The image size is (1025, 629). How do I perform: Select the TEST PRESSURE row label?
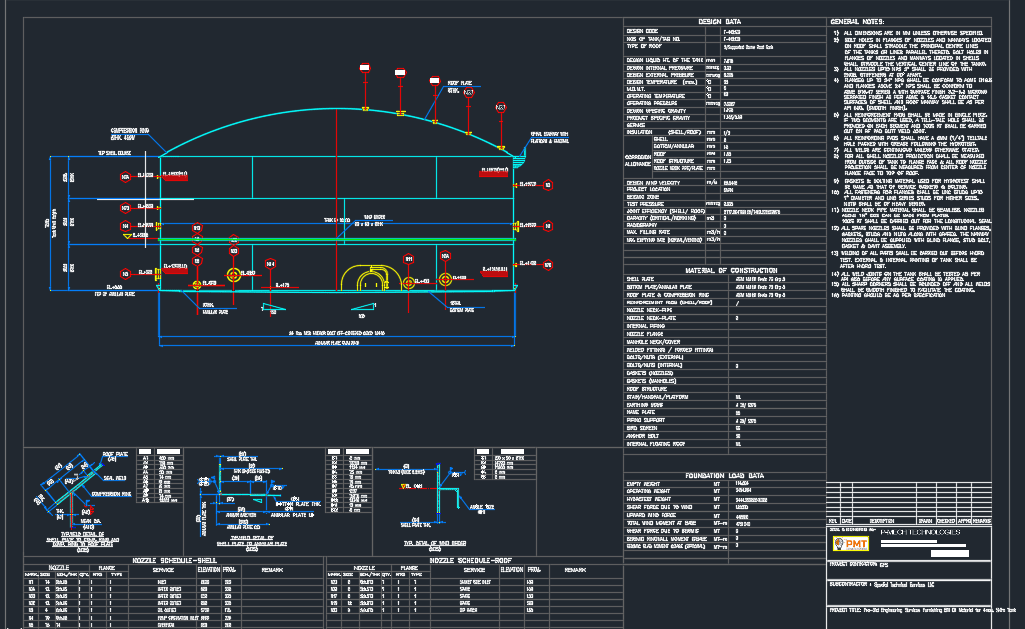[x=646, y=204]
